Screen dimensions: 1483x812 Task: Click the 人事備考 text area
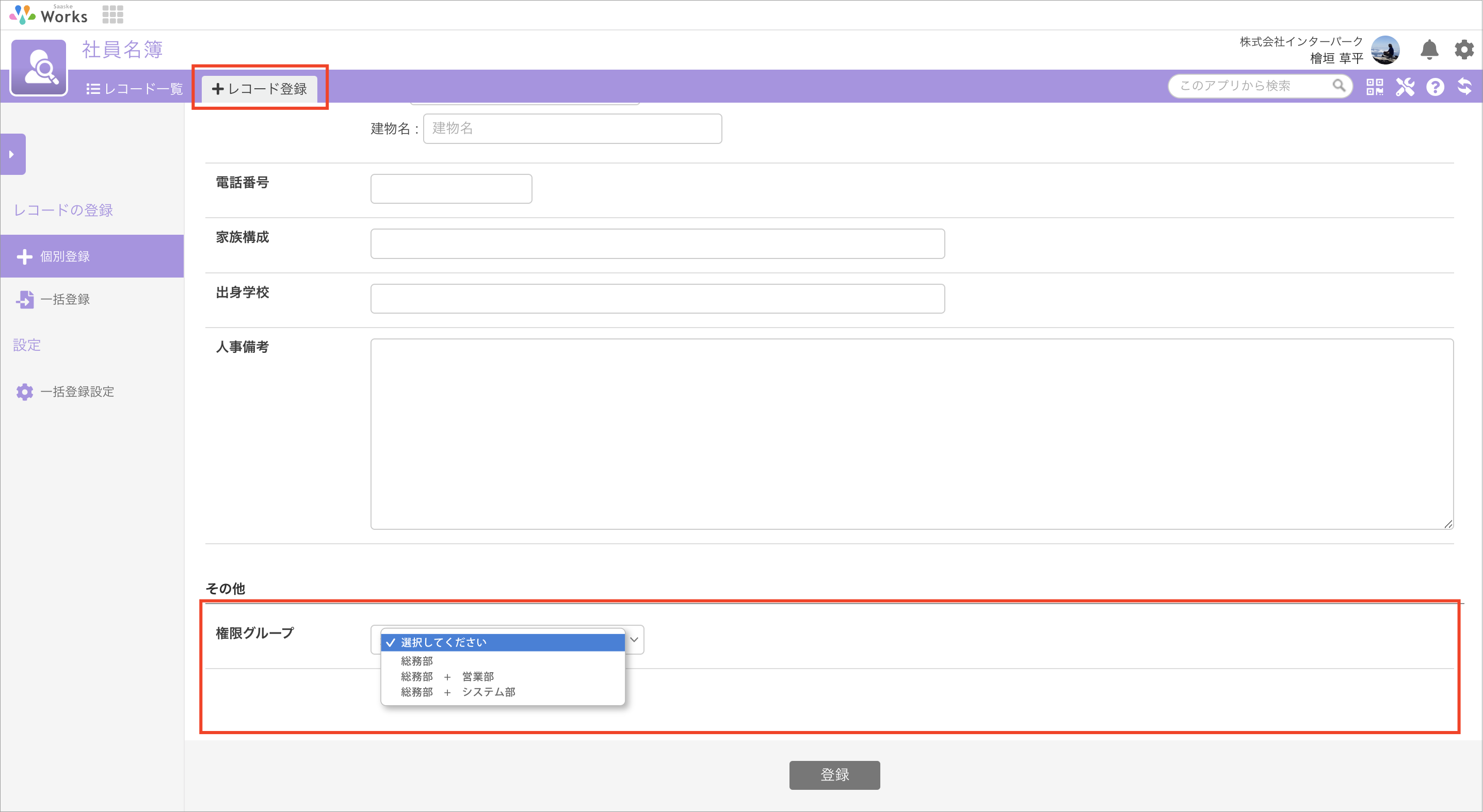point(912,434)
